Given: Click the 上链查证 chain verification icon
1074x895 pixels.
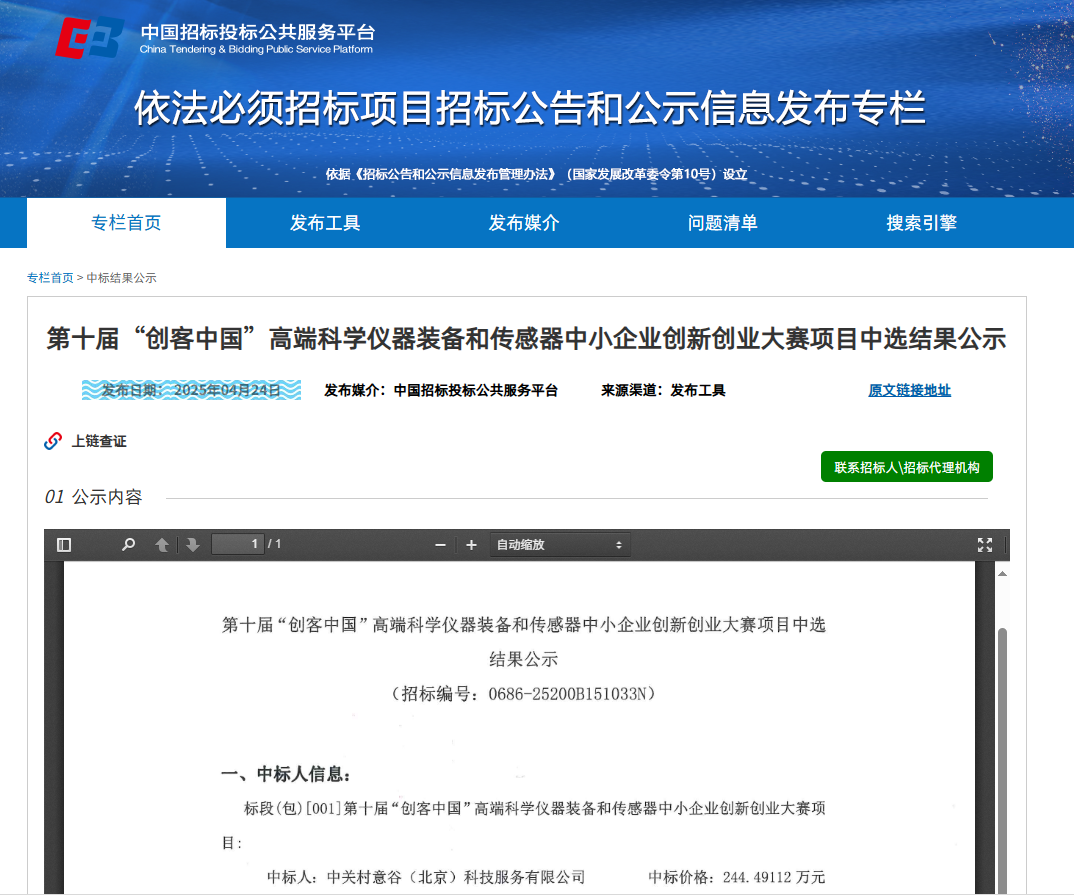Looking at the screenshot, I should click(x=53, y=441).
